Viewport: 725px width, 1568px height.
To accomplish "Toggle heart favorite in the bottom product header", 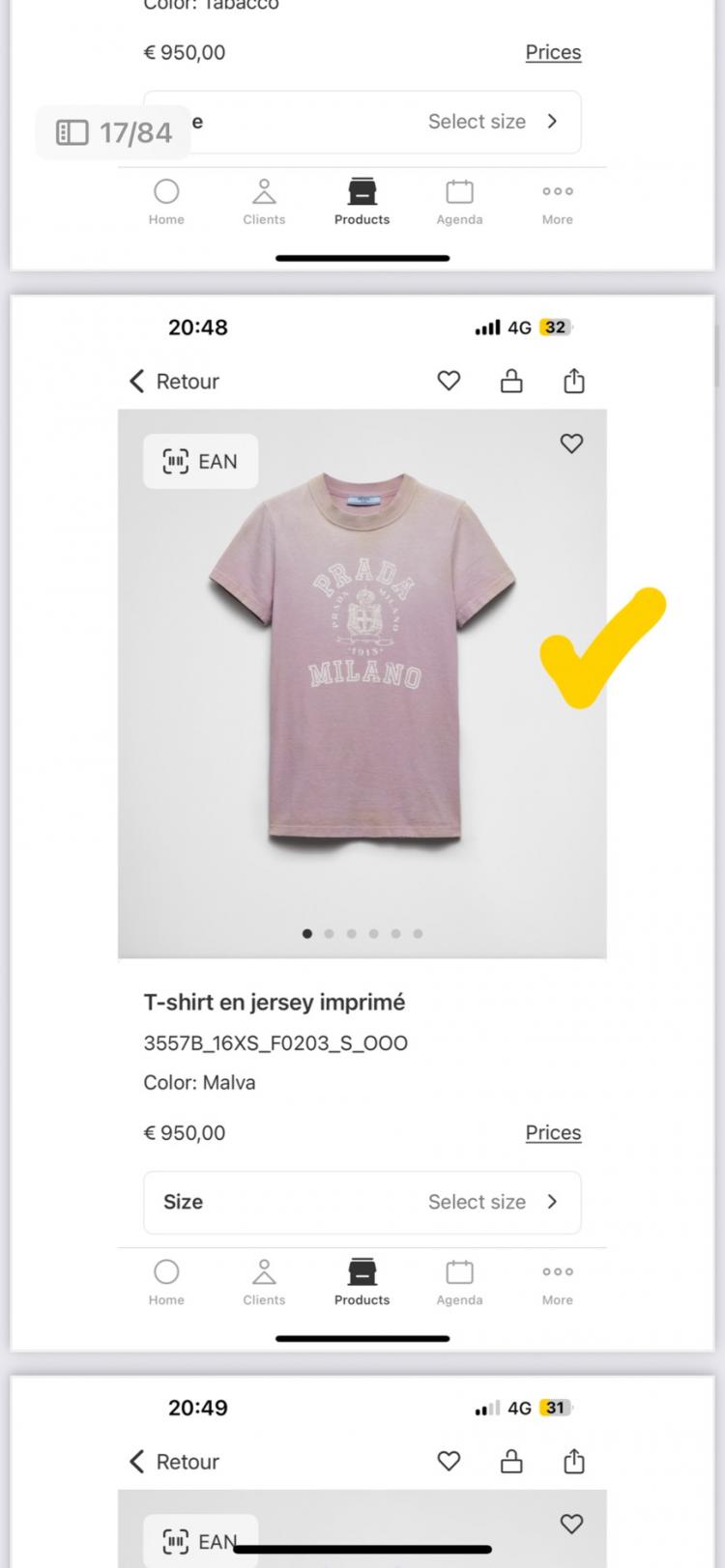I will 449,1461.
